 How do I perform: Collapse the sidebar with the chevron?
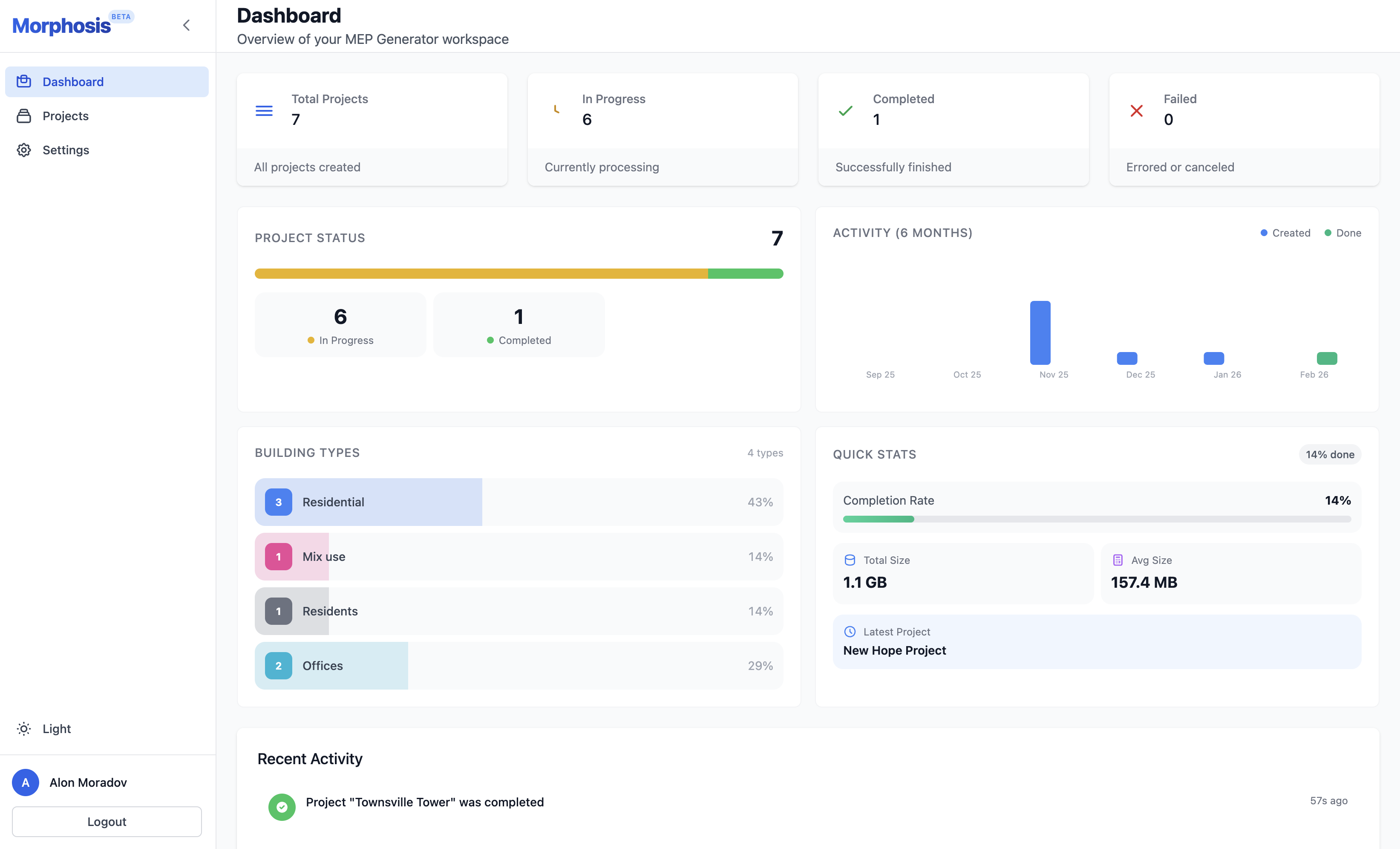tap(186, 25)
